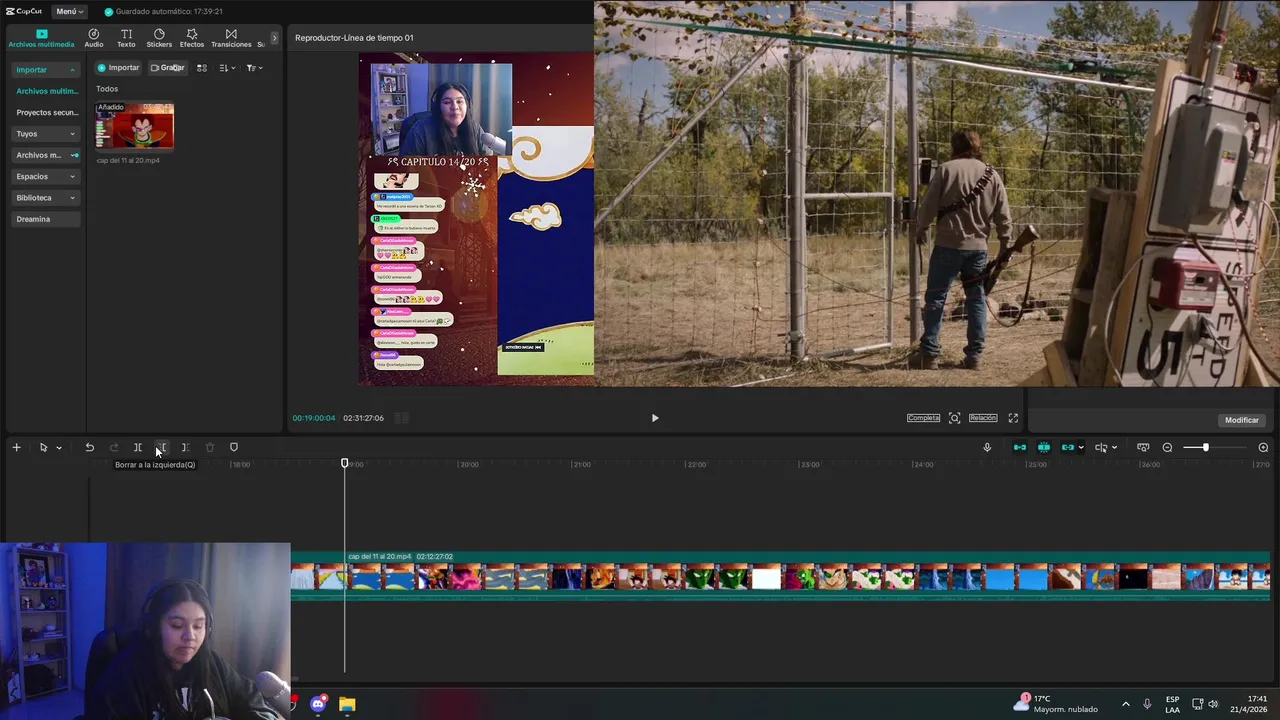Image resolution: width=1280 pixels, height=720 pixels.
Task: Expand the Espacios section
Action: pos(45,176)
